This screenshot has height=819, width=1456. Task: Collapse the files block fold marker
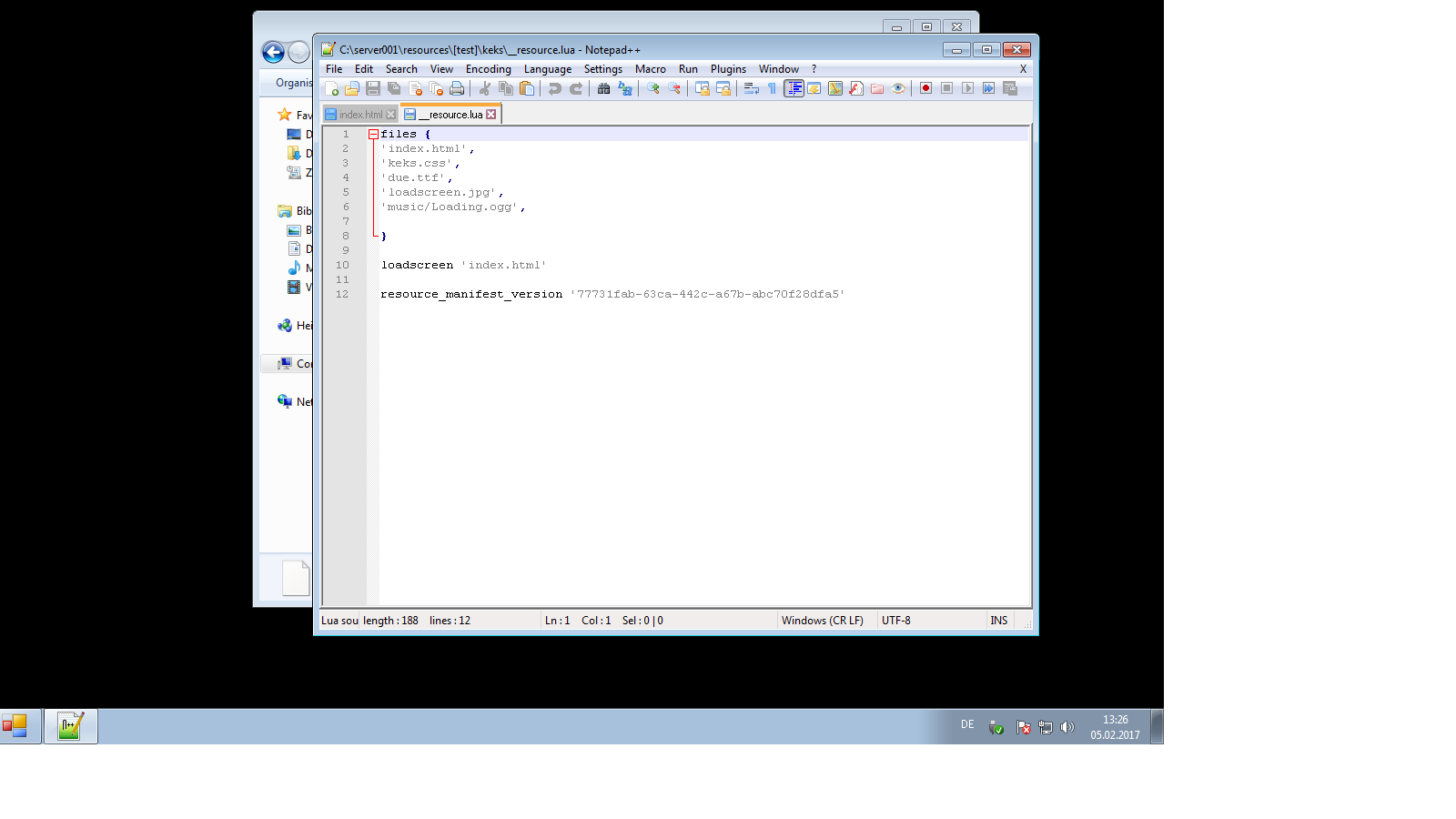(373, 133)
